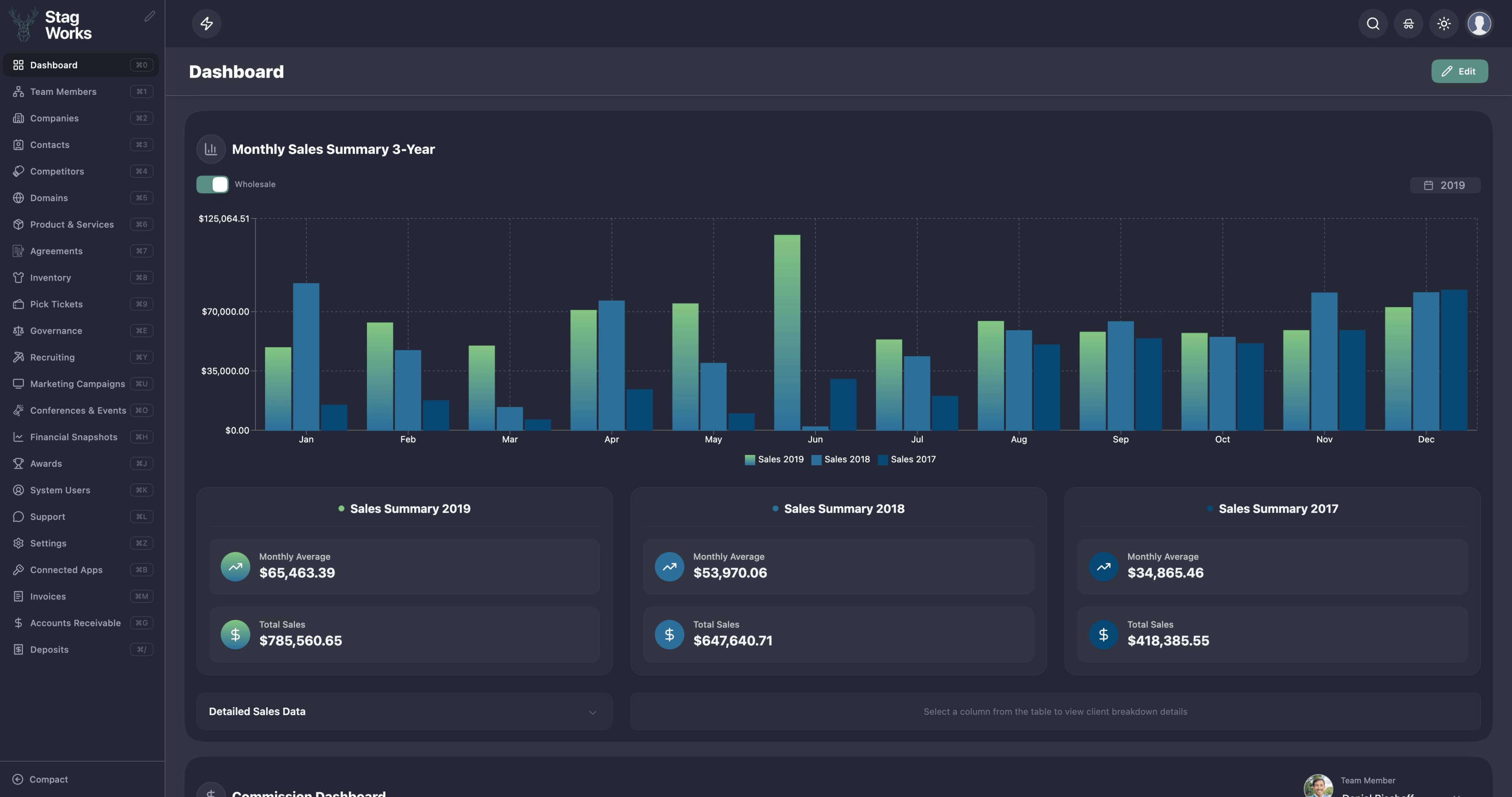This screenshot has height=797, width=1512.
Task: Click Monthly Average trend icon in 2018 card
Action: coord(669,566)
